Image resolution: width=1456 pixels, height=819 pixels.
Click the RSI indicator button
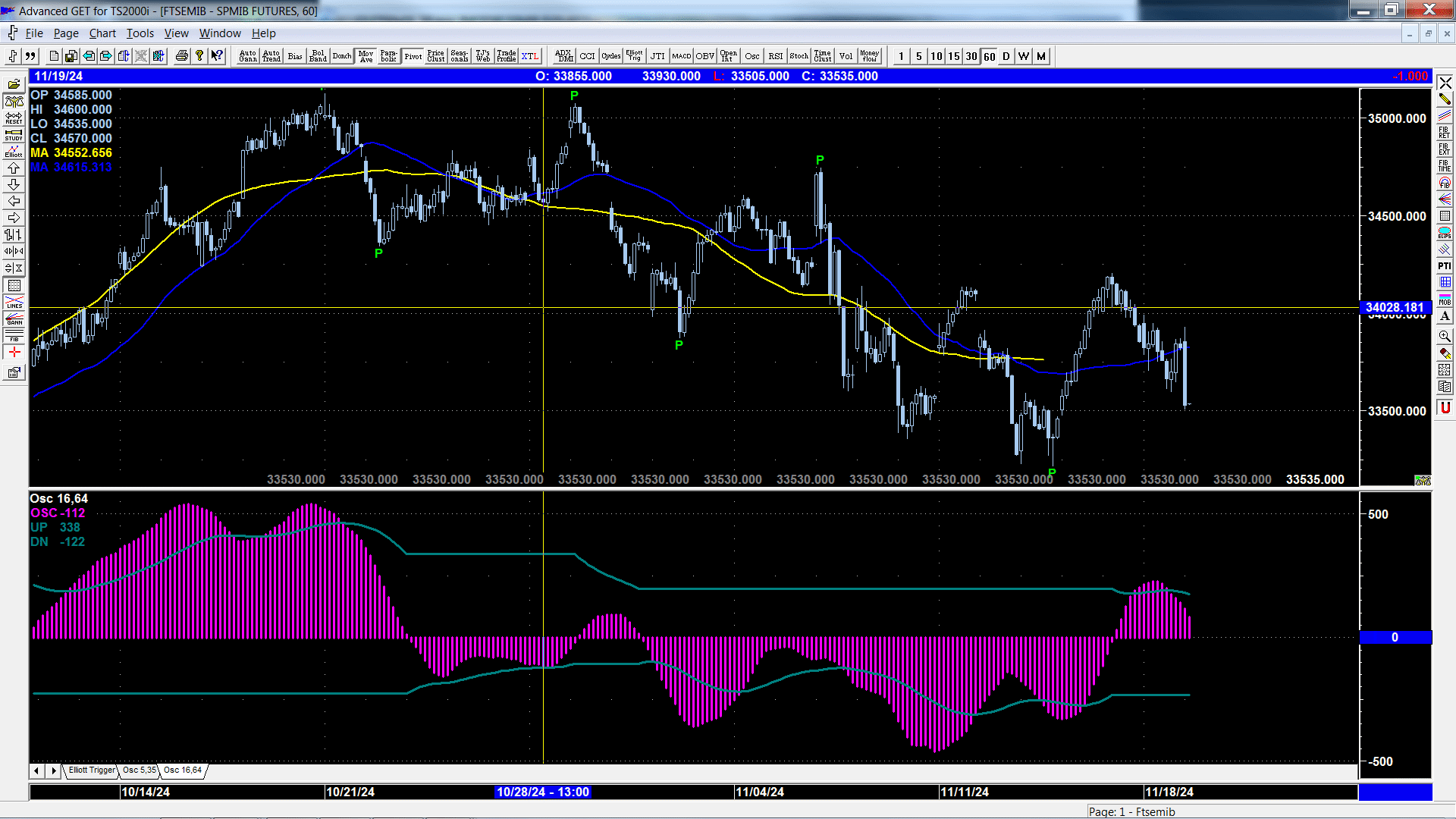point(776,56)
